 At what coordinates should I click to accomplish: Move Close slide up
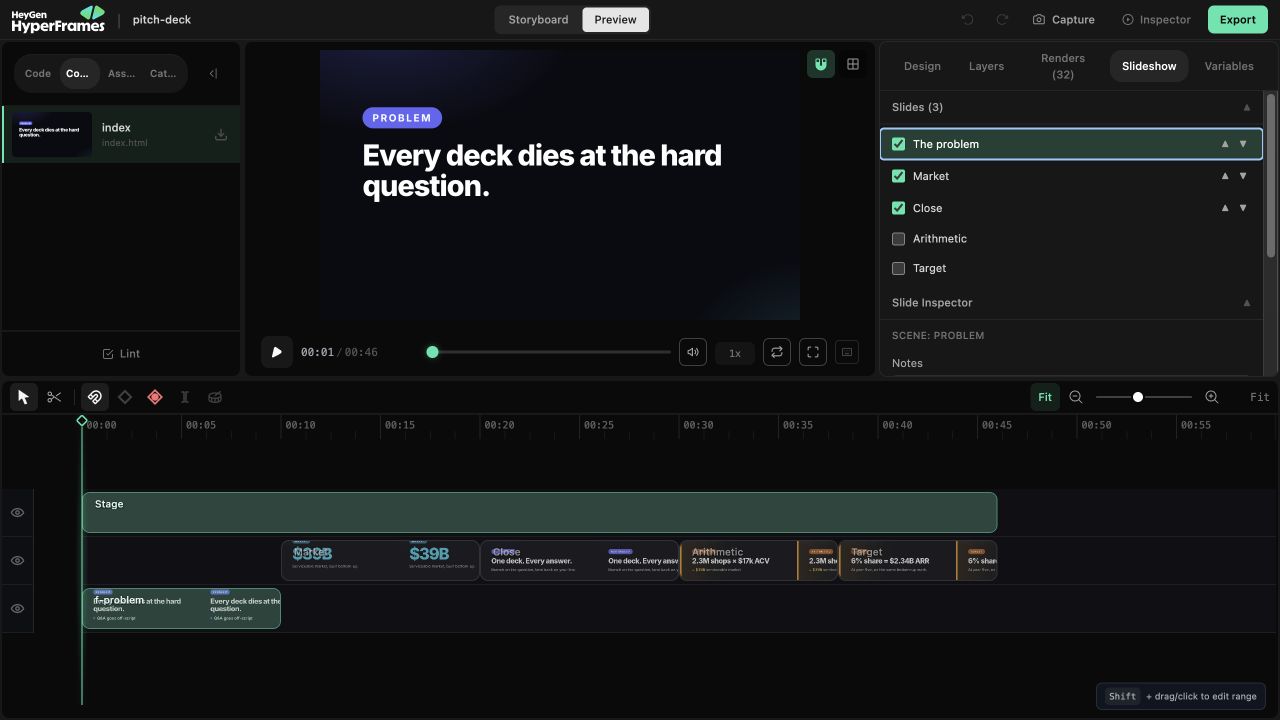tap(1225, 208)
